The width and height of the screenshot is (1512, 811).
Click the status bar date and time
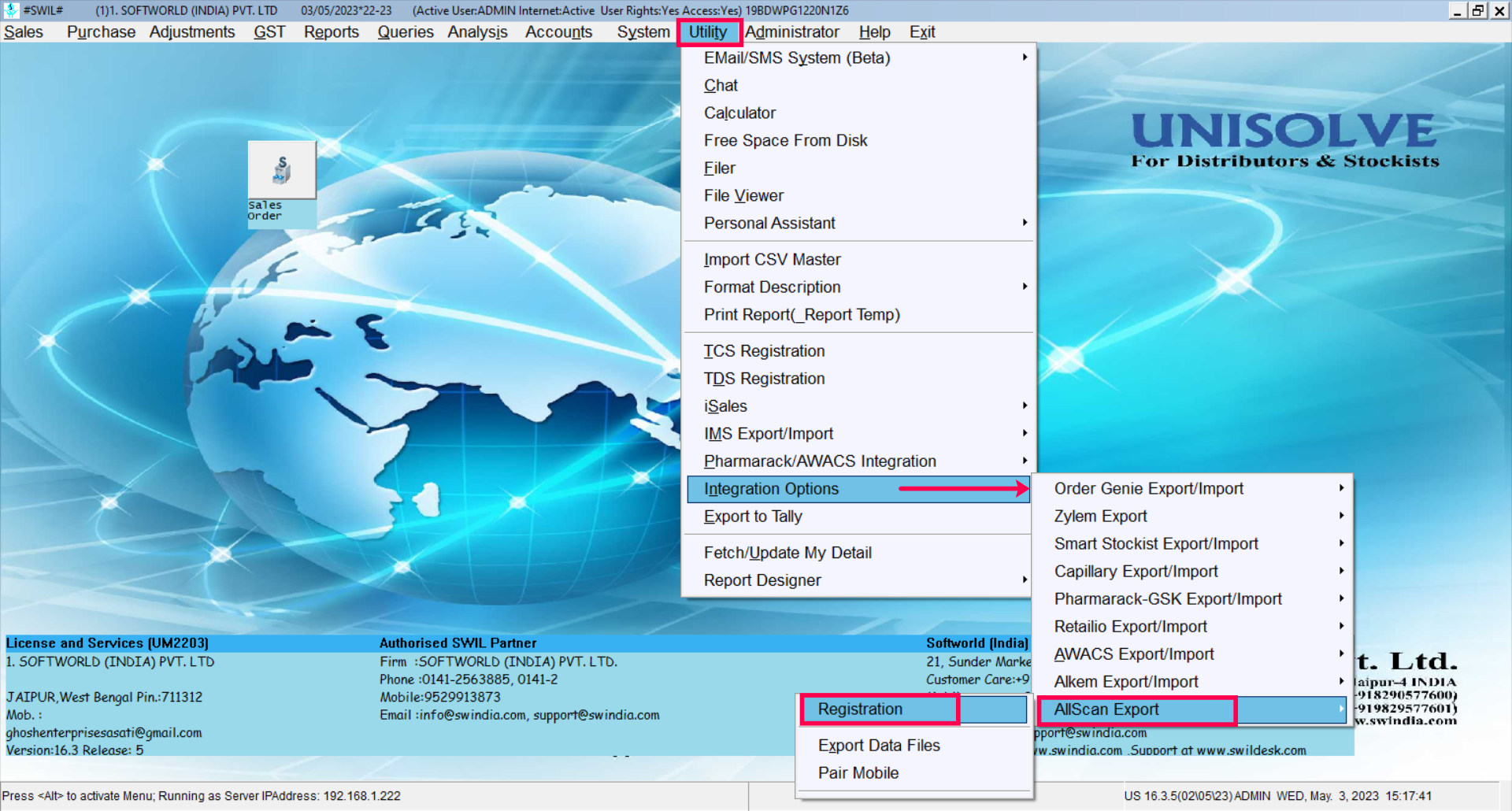tap(1354, 796)
